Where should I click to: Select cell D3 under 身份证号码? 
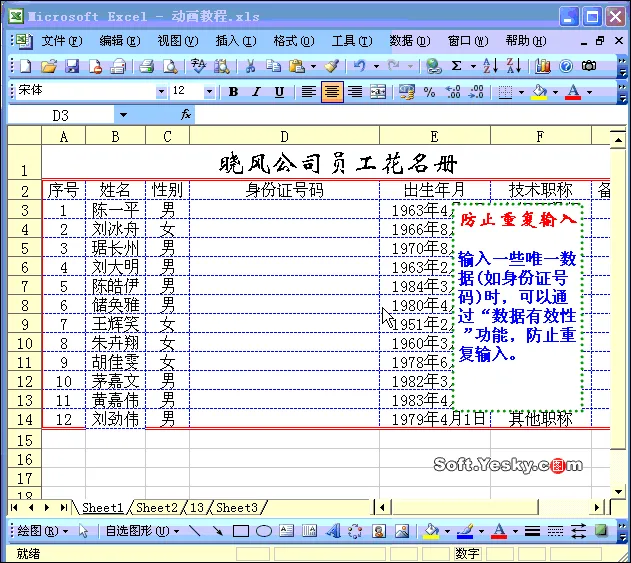(284, 210)
